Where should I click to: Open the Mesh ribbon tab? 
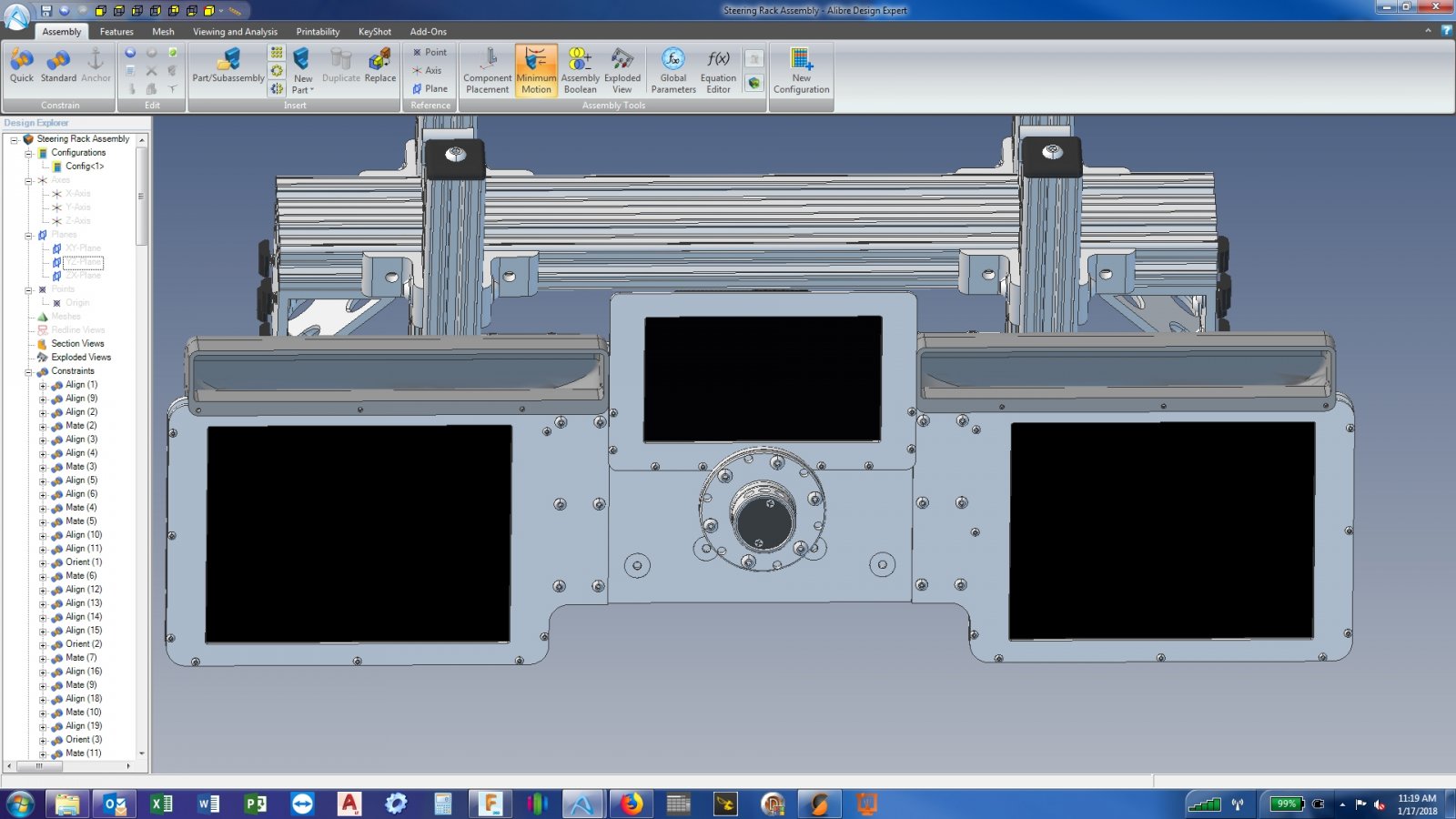[163, 32]
